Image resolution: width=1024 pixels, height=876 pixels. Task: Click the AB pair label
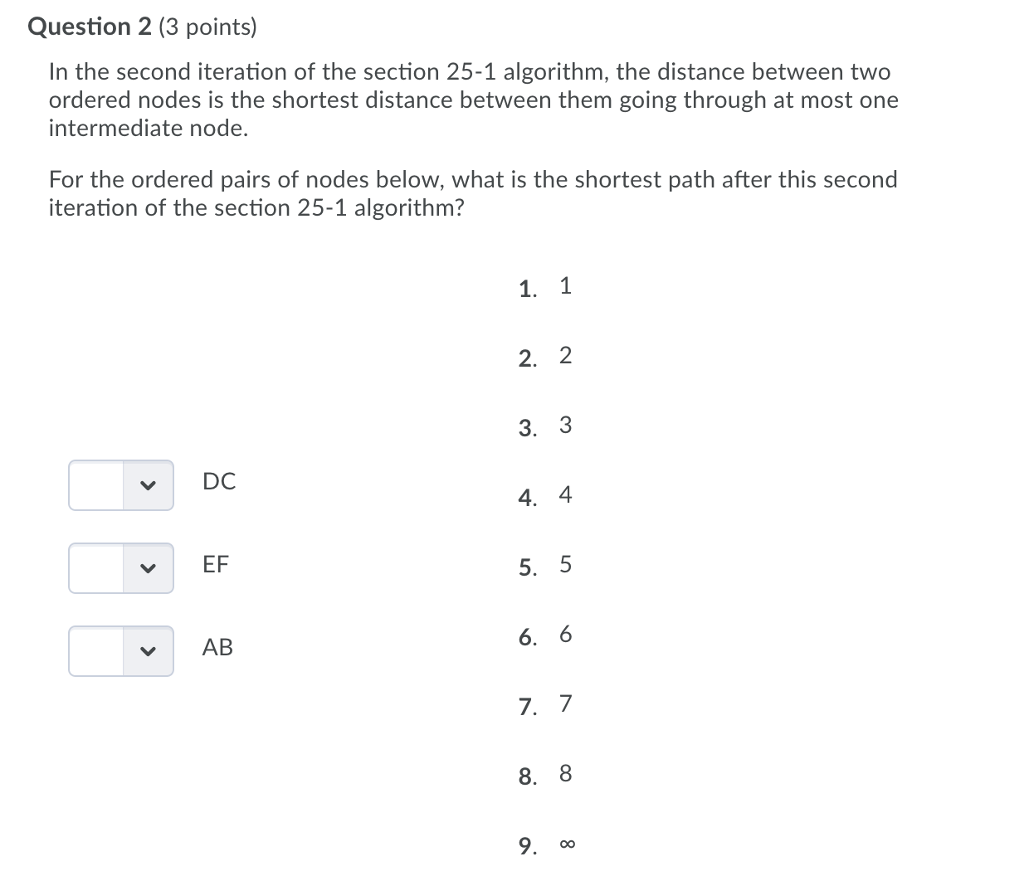[218, 647]
